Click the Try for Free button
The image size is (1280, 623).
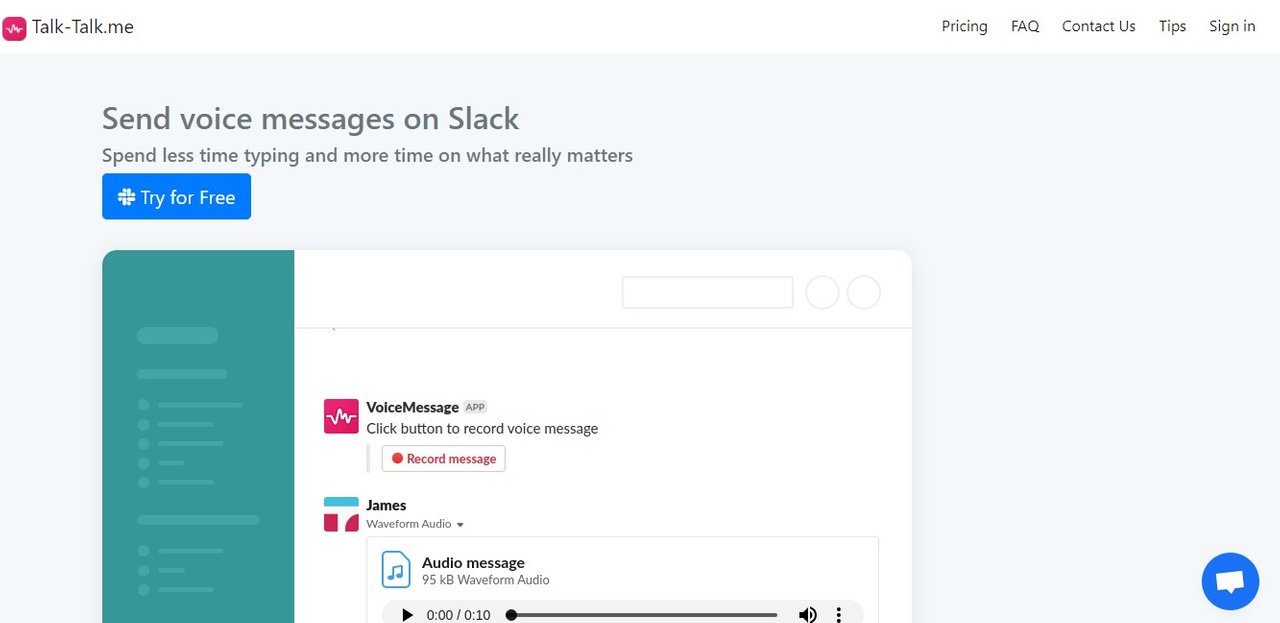point(176,197)
